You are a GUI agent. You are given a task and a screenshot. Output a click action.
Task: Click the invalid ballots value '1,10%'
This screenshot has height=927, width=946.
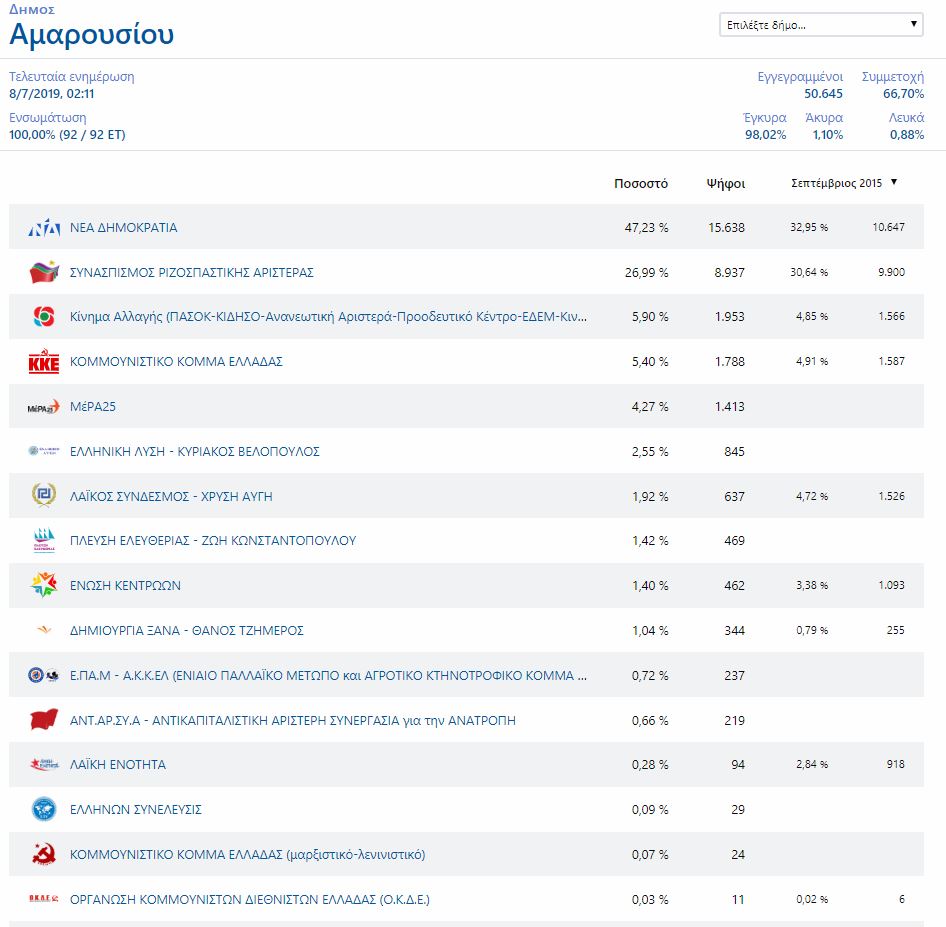coord(828,134)
